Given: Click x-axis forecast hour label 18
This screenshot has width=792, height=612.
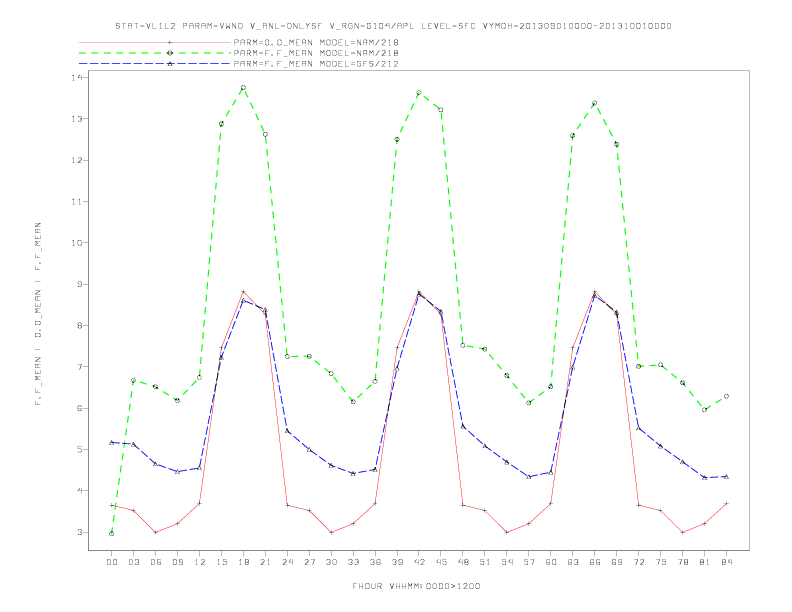Looking at the screenshot, I should coord(243,562).
